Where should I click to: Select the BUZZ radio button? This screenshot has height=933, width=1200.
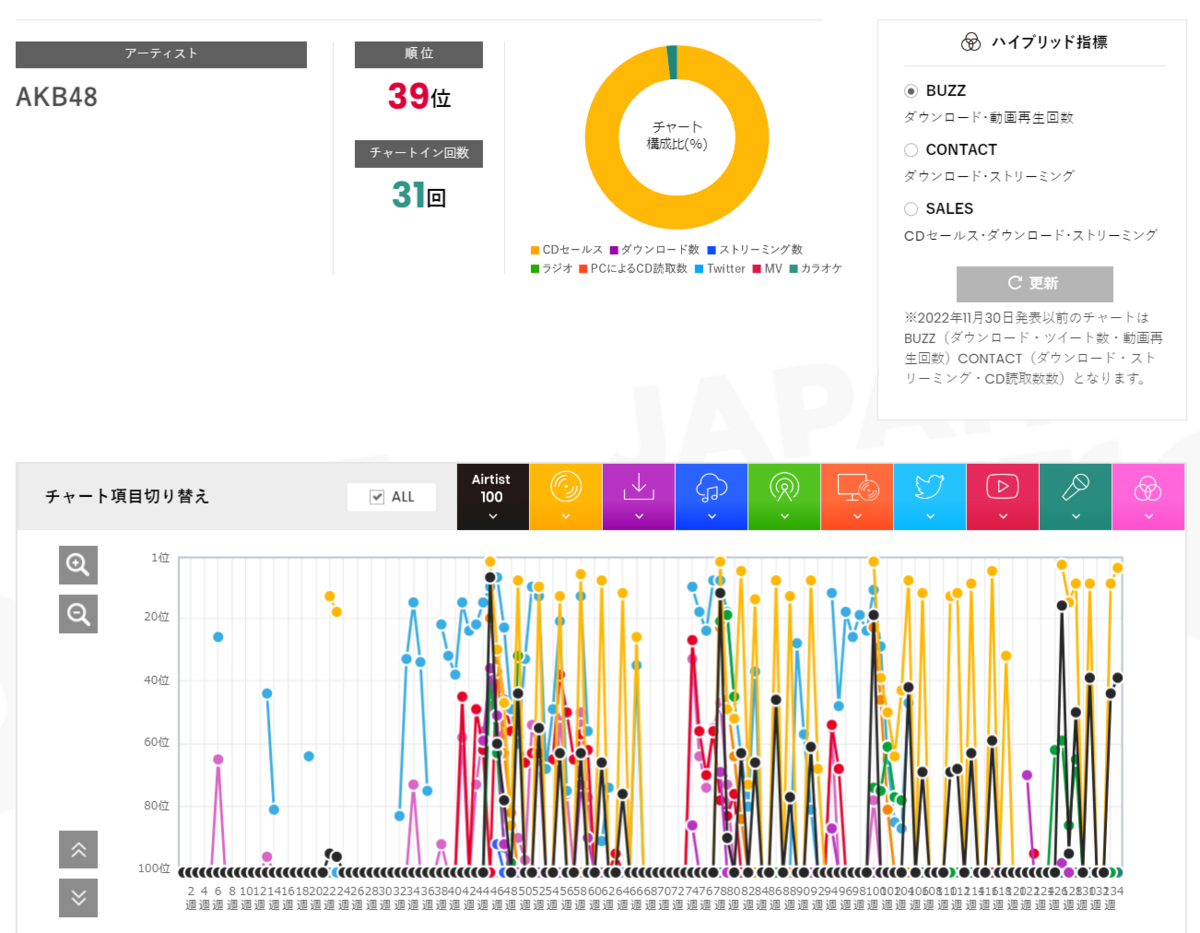(911, 91)
